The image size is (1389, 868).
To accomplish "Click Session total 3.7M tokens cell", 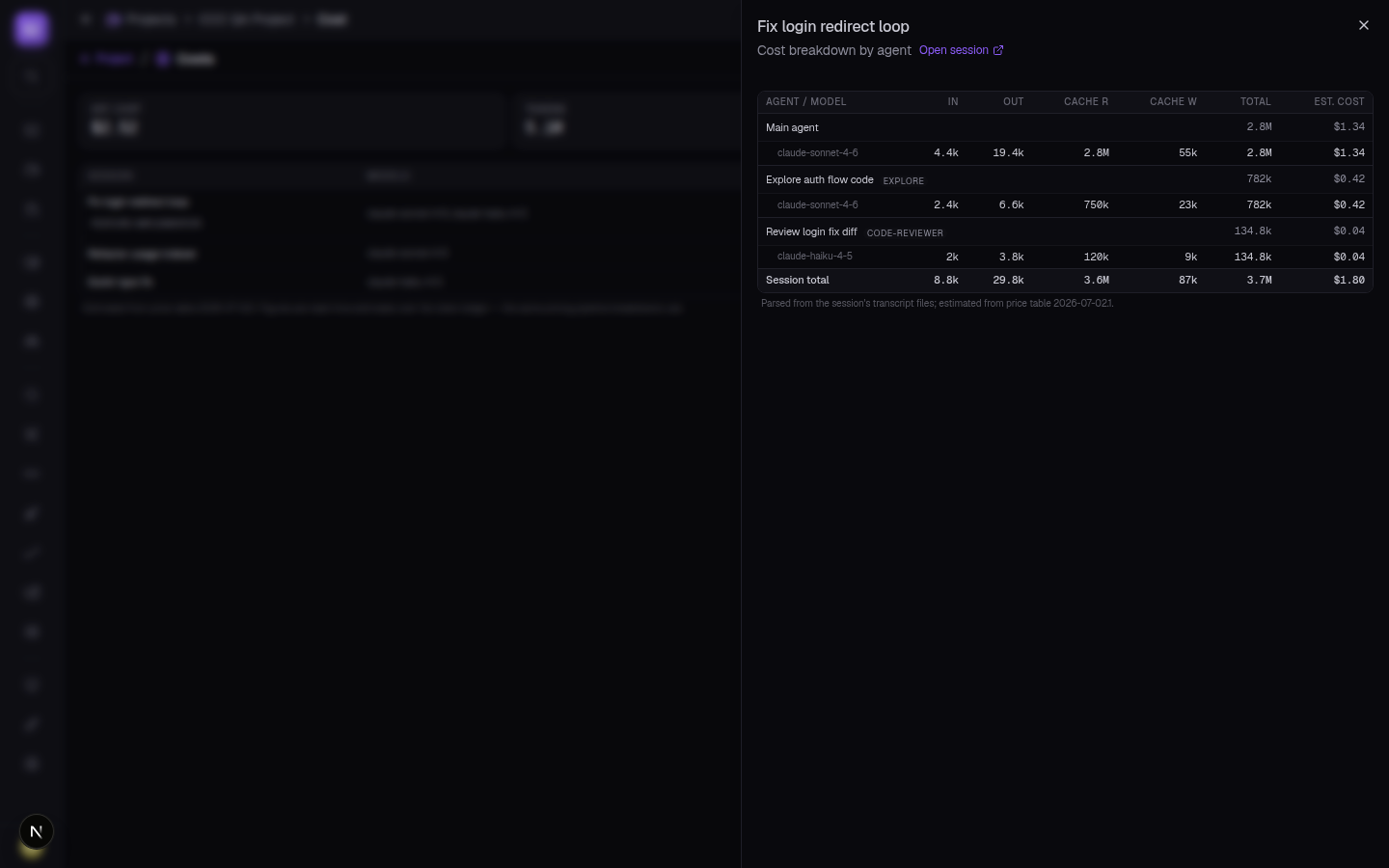I will point(1259,280).
